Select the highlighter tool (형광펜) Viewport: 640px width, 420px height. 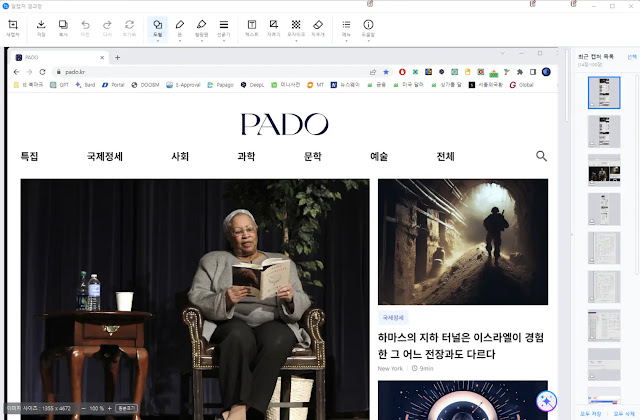coord(202,28)
